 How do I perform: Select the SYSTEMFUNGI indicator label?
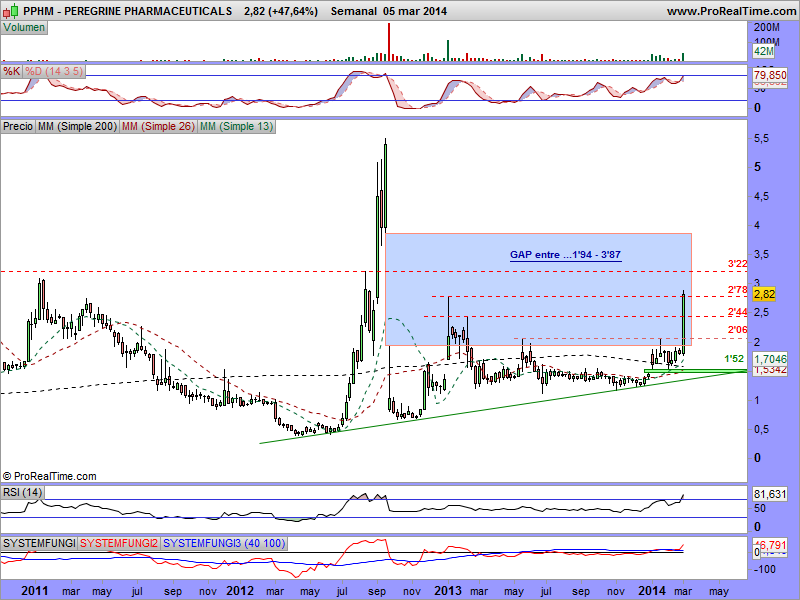[x=39, y=543]
